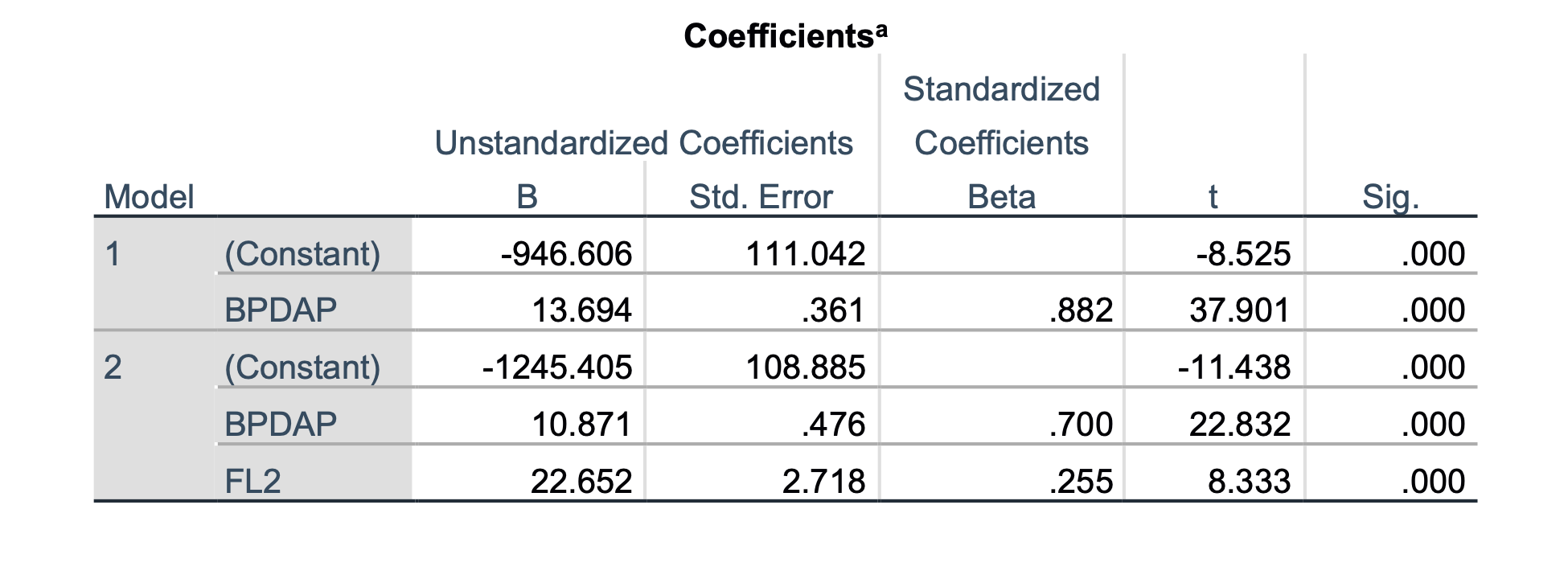Click cell value 111.042
The height and width of the screenshot is (583, 1568).
point(806,254)
